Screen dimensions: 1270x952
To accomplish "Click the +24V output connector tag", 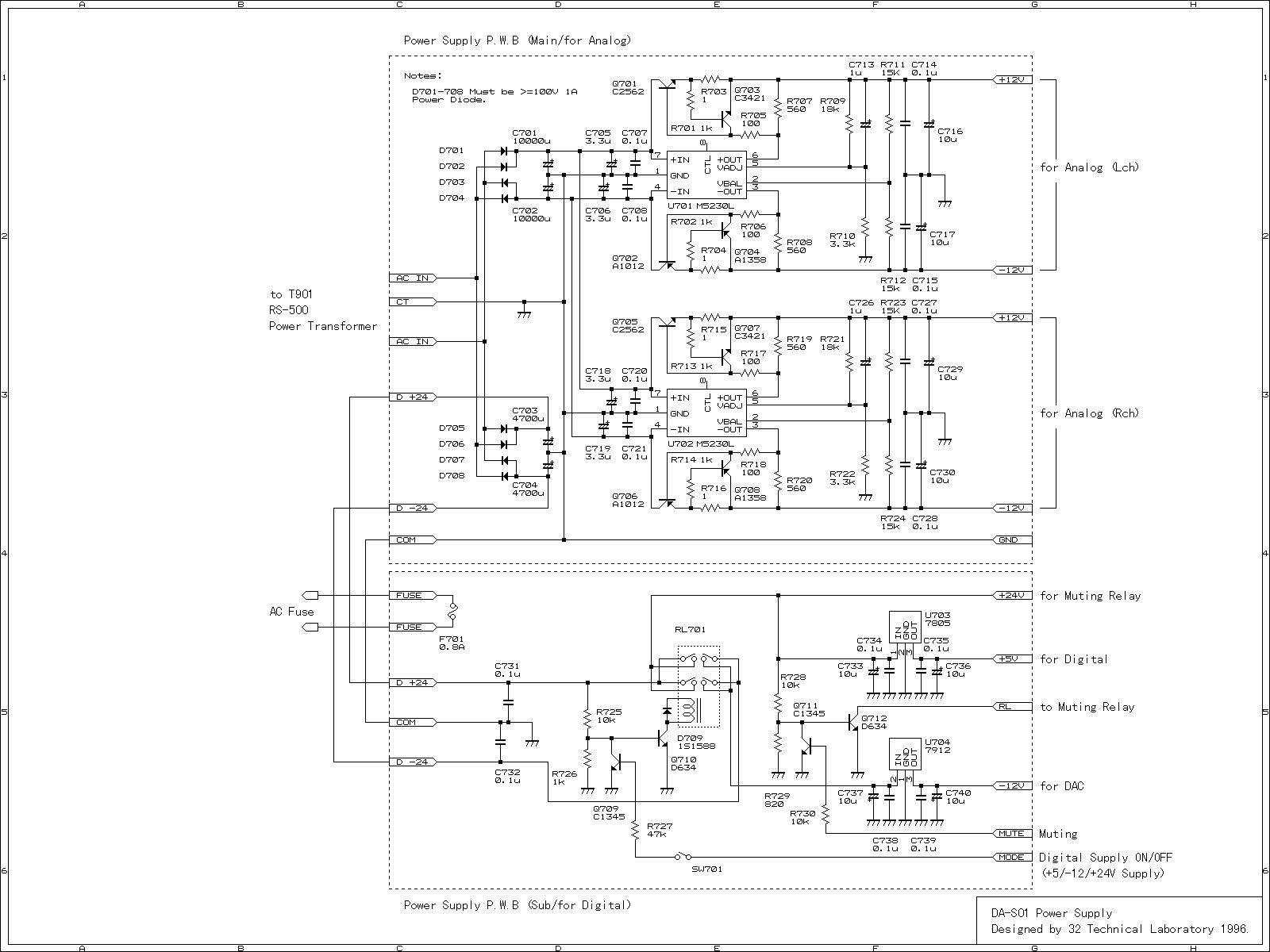I will tap(1012, 595).
